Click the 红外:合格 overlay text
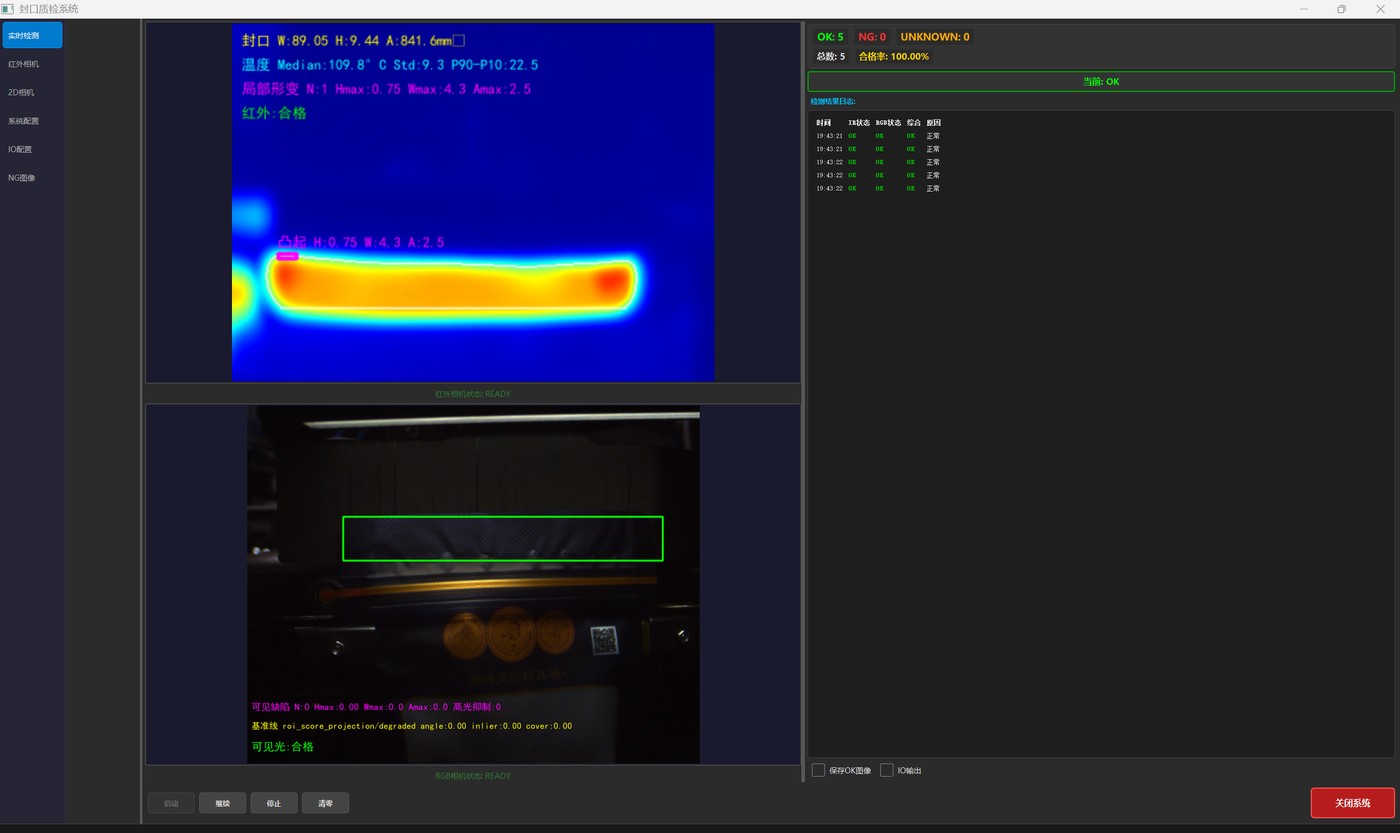The image size is (1400, 833). (274, 114)
